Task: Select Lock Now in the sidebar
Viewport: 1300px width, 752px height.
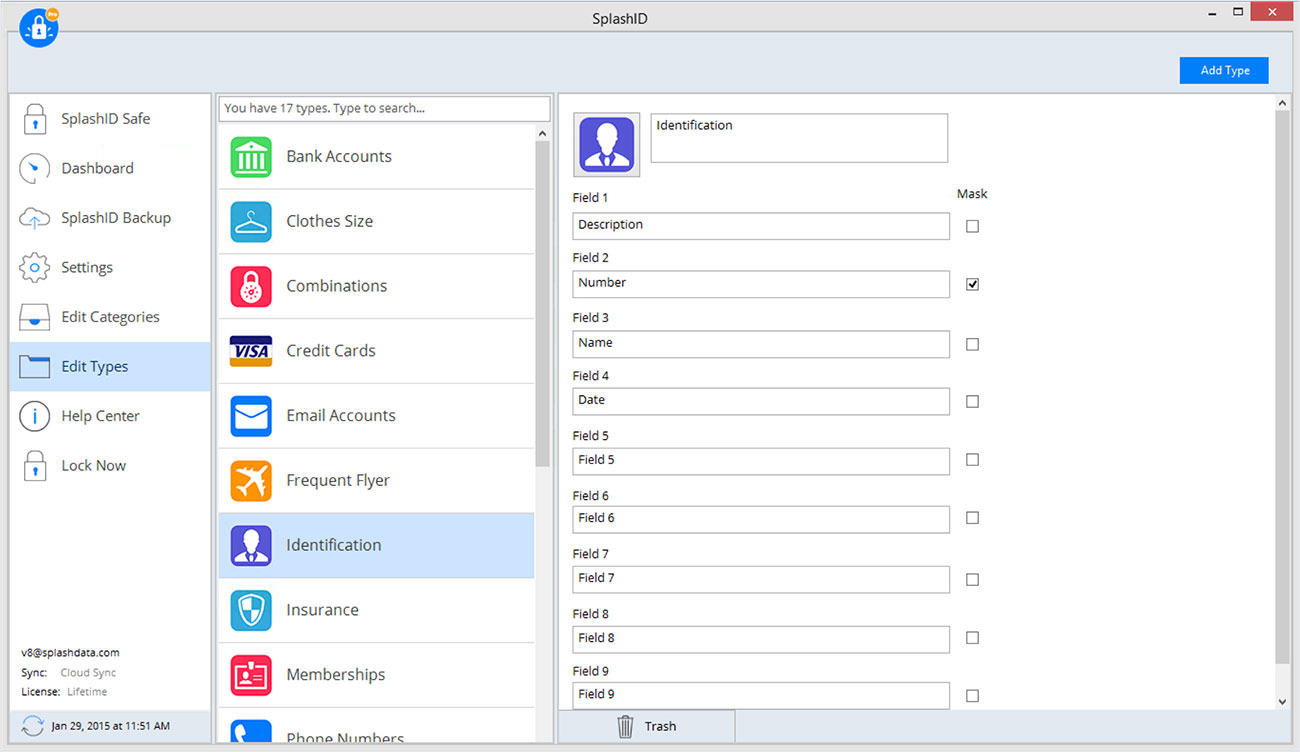Action: point(110,466)
